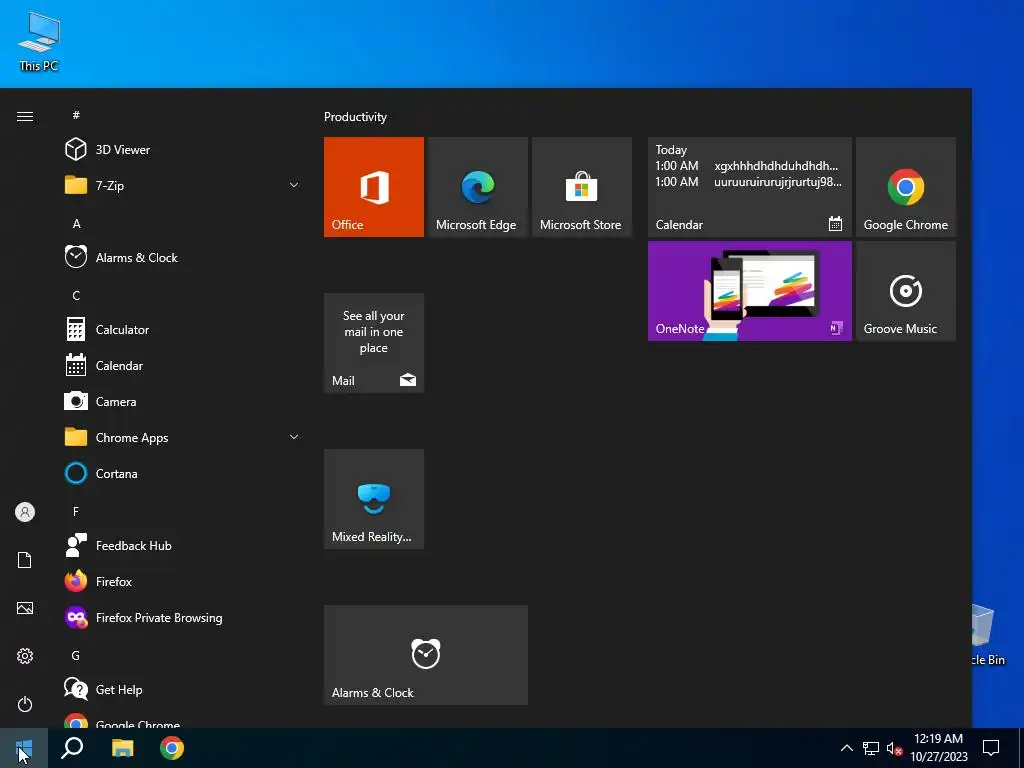The width and height of the screenshot is (1024, 768).
Task: Open Documents from Start sidebar
Action: point(25,560)
